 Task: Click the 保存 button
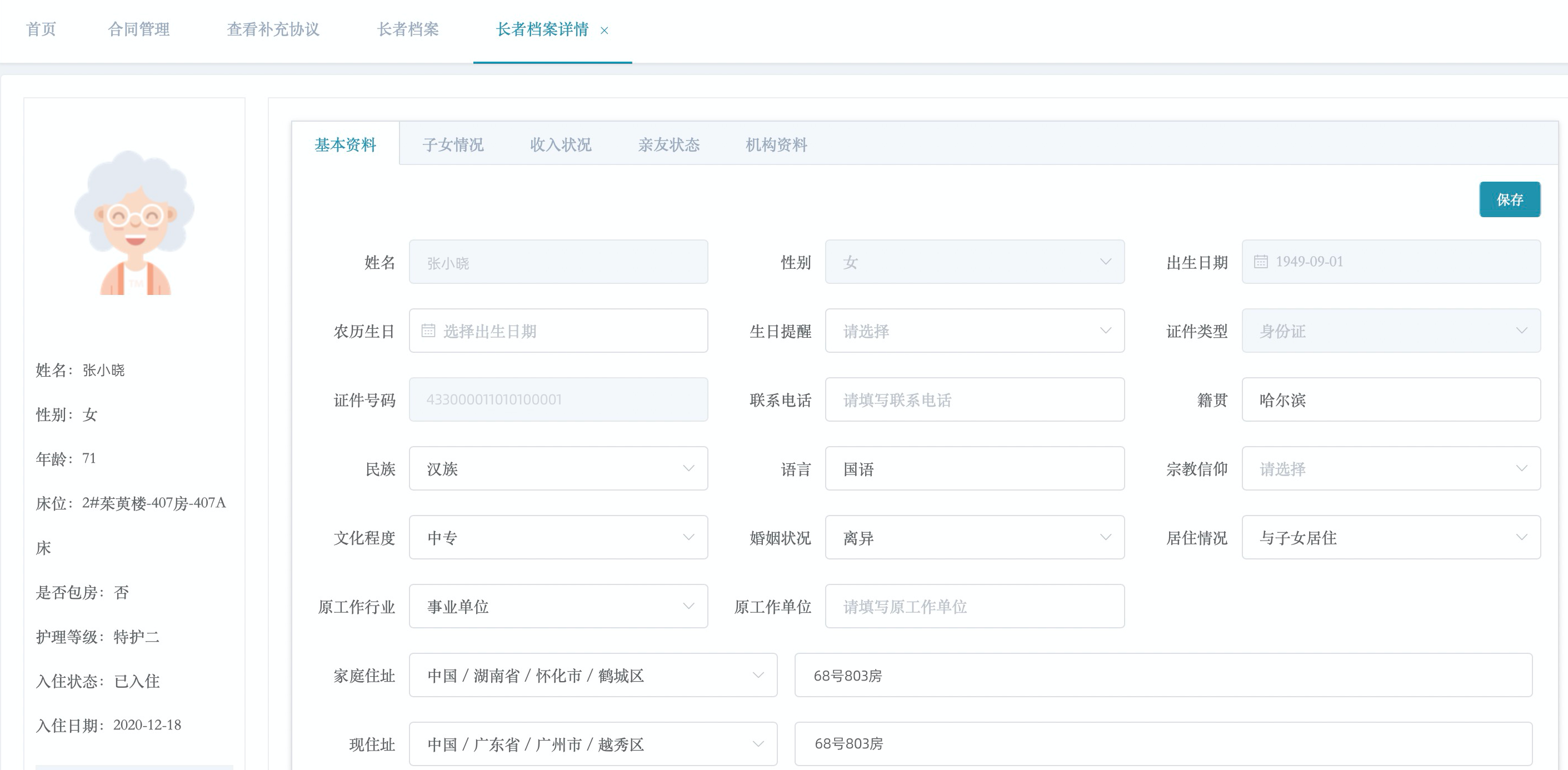pyautogui.click(x=1510, y=199)
